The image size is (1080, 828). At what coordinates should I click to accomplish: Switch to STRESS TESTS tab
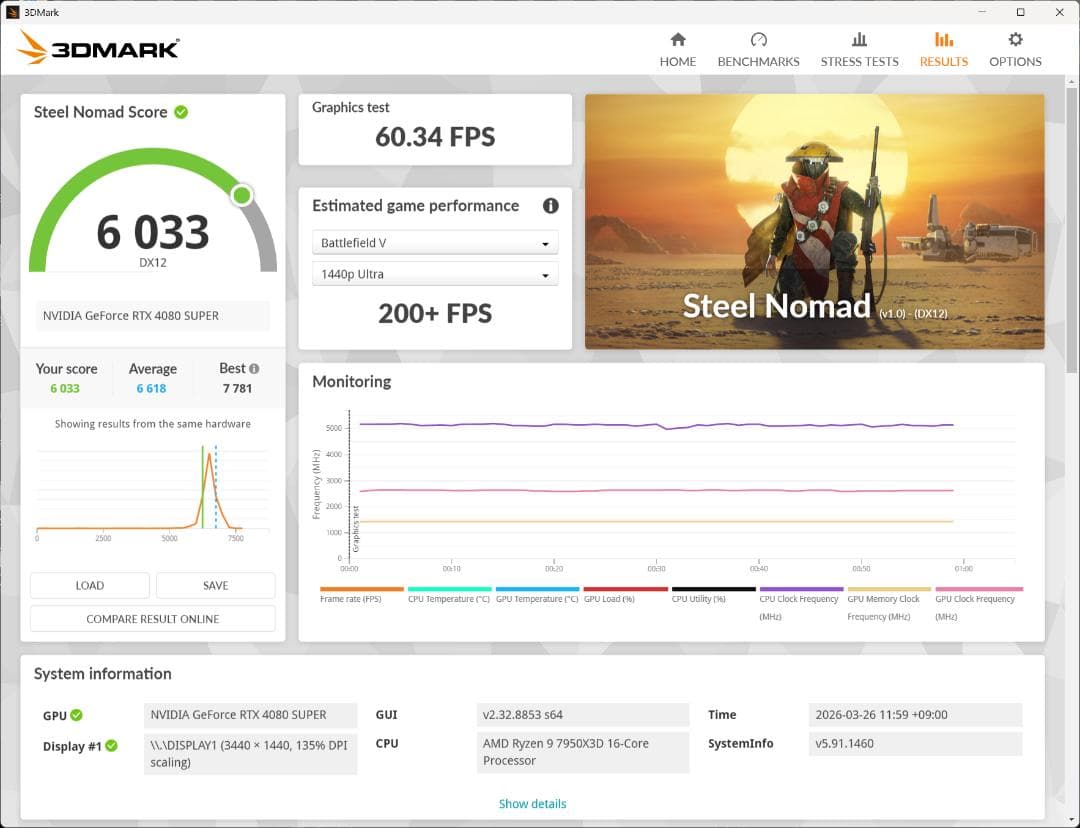pos(859,50)
